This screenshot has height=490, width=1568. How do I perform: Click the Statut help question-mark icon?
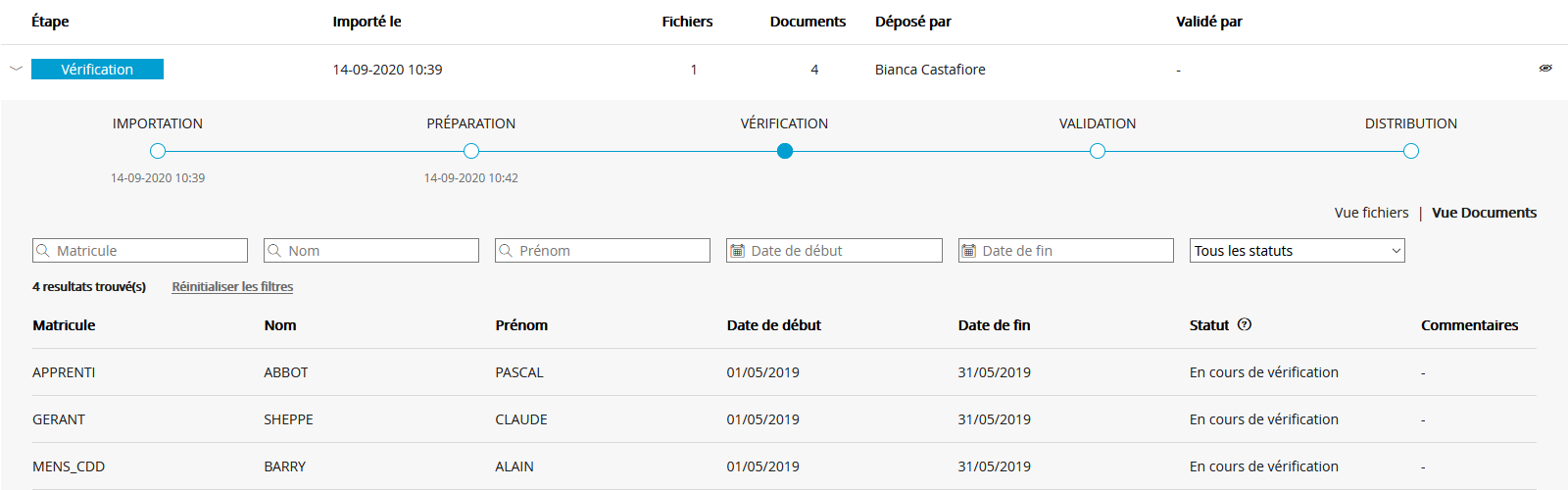tap(1245, 325)
